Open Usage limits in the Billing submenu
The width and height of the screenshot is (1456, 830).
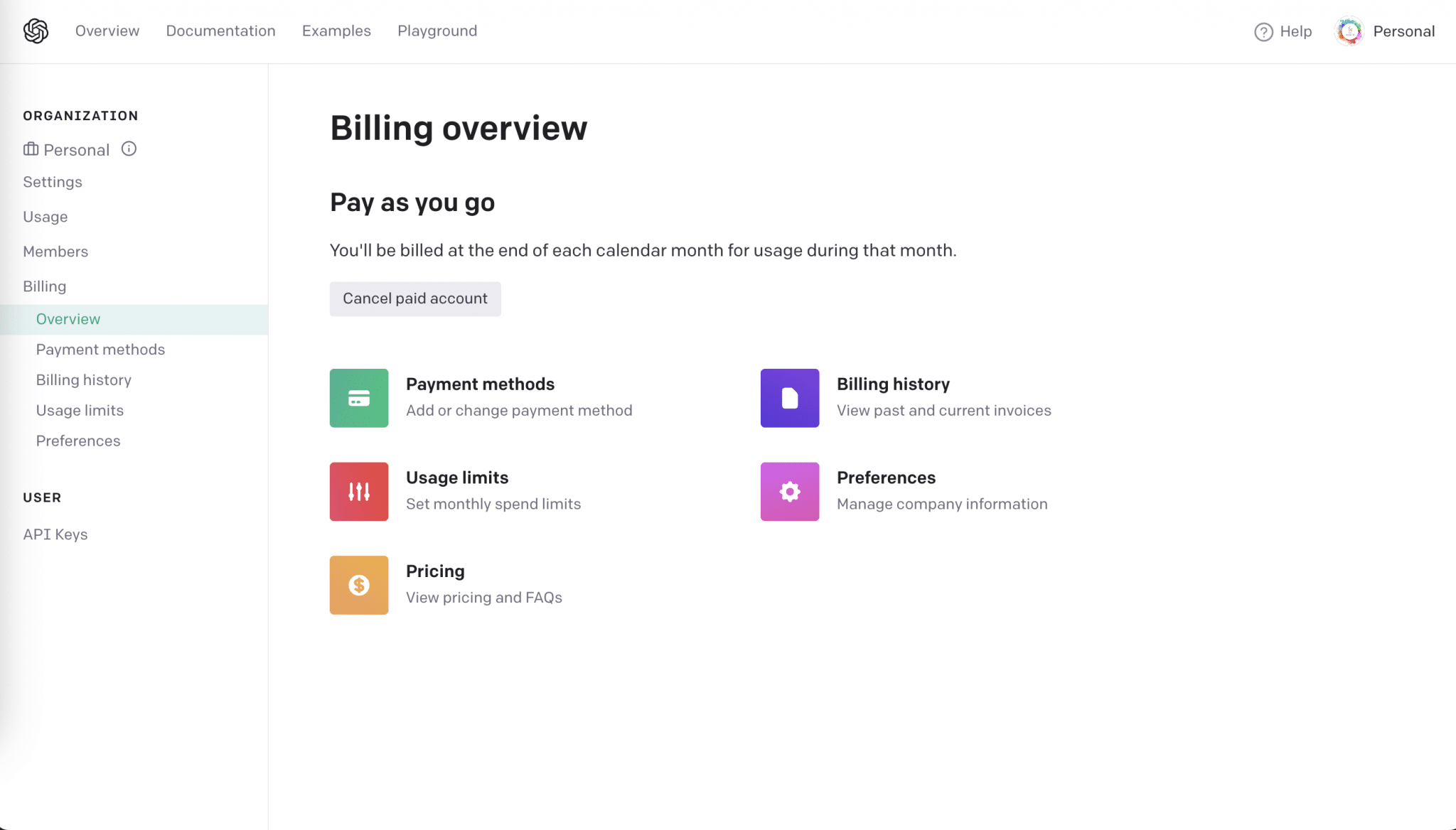[x=80, y=411]
